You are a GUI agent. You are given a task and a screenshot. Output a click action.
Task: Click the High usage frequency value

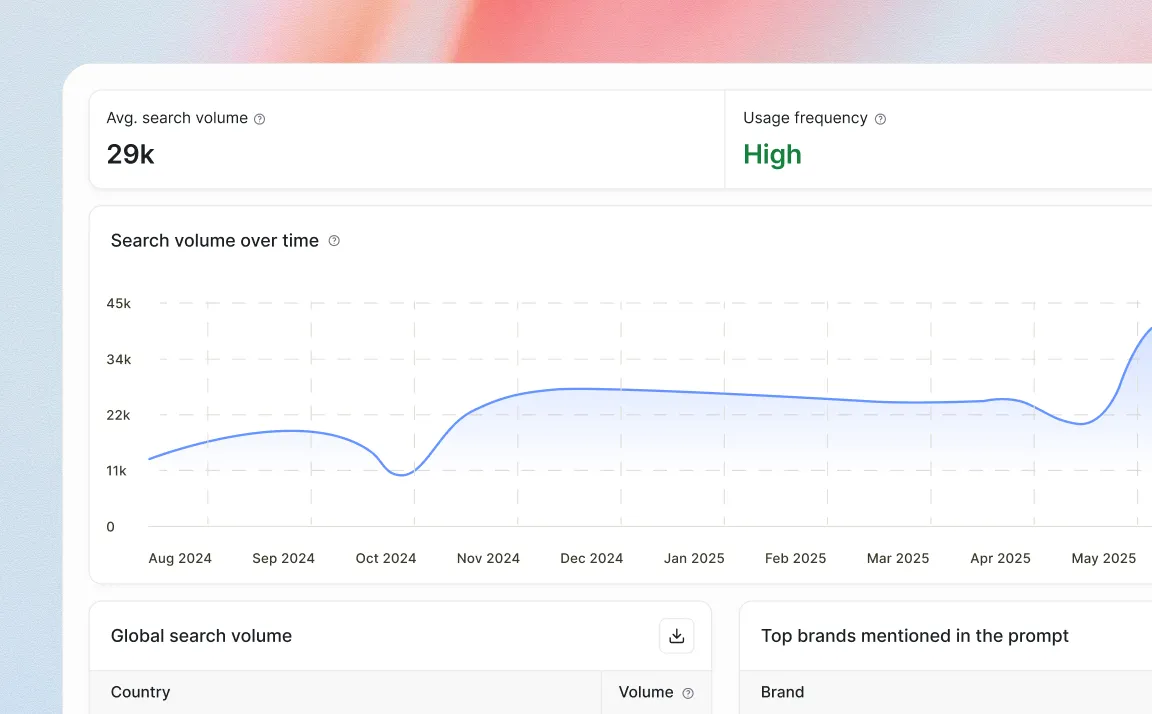772,154
